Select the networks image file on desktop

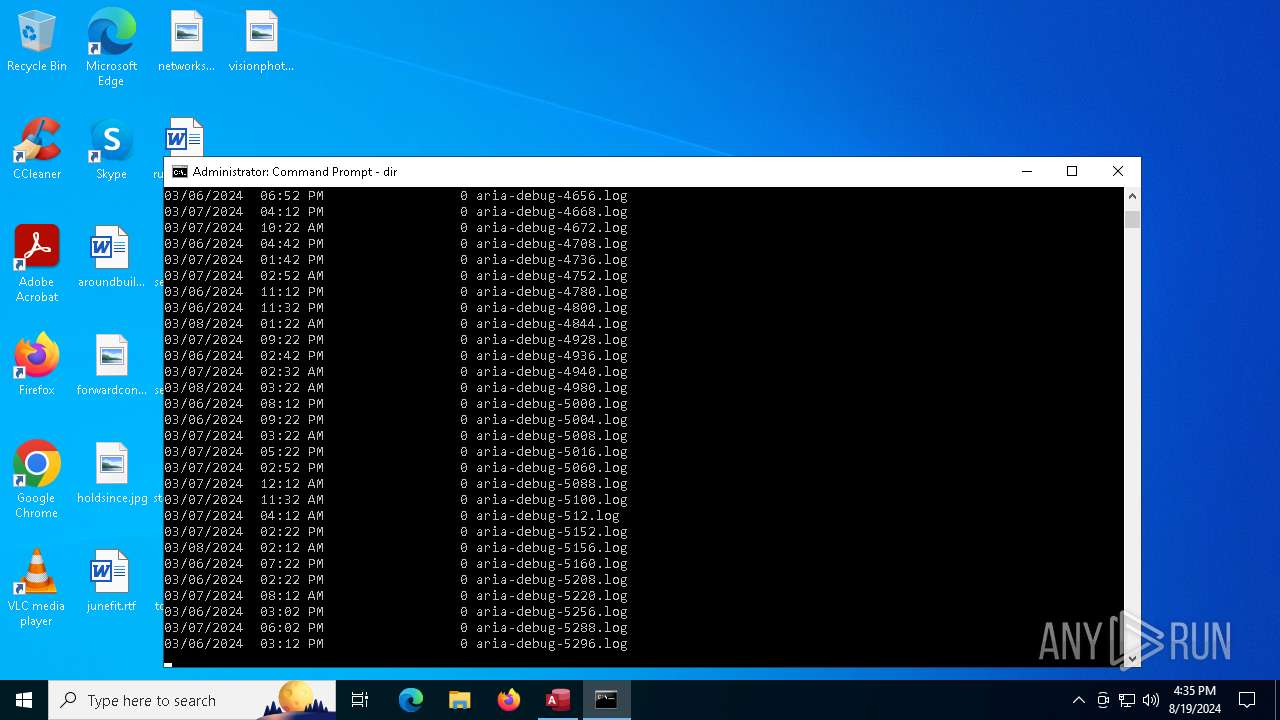point(186,42)
